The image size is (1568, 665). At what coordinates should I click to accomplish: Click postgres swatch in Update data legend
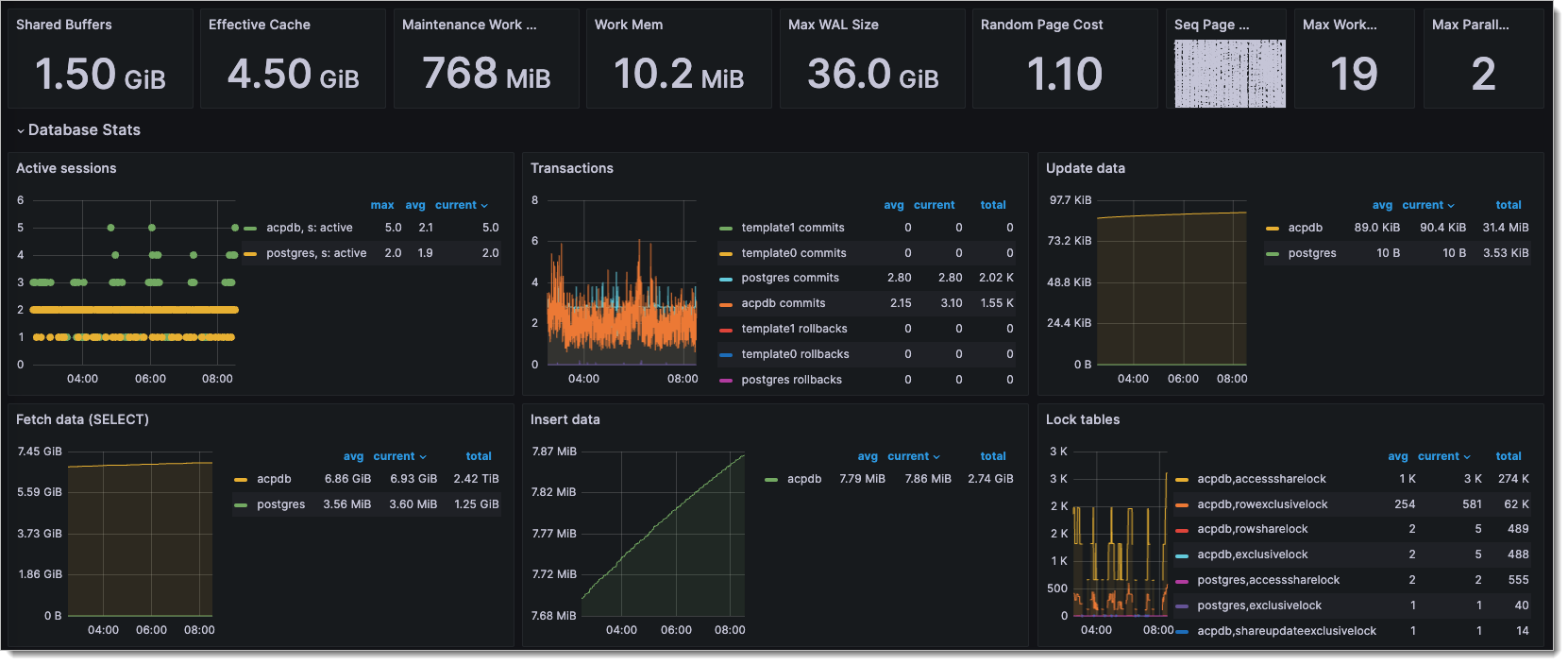click(x=1272, y=254)
